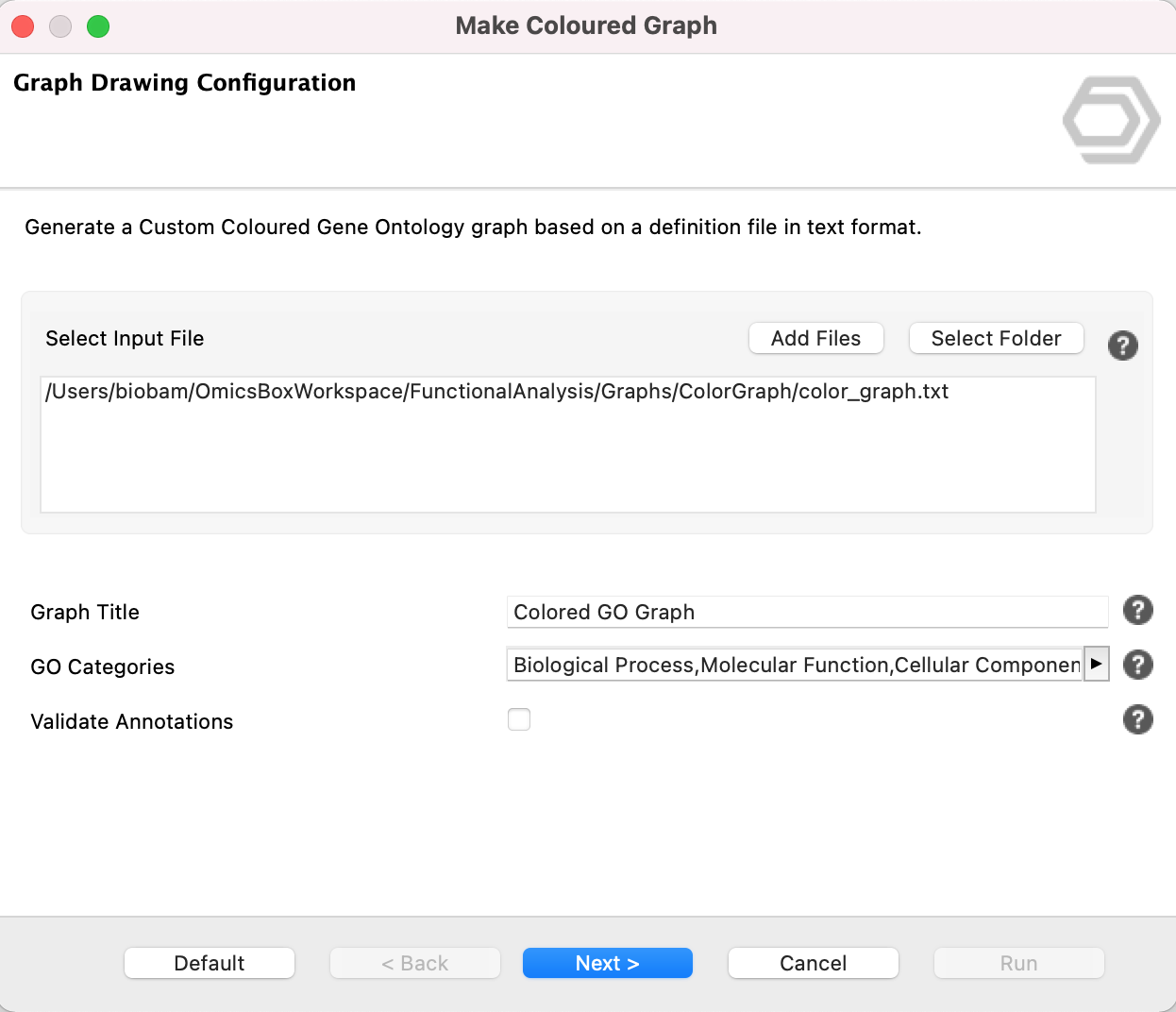Click the Back button
The image size is (1176, 1012).
414,963
